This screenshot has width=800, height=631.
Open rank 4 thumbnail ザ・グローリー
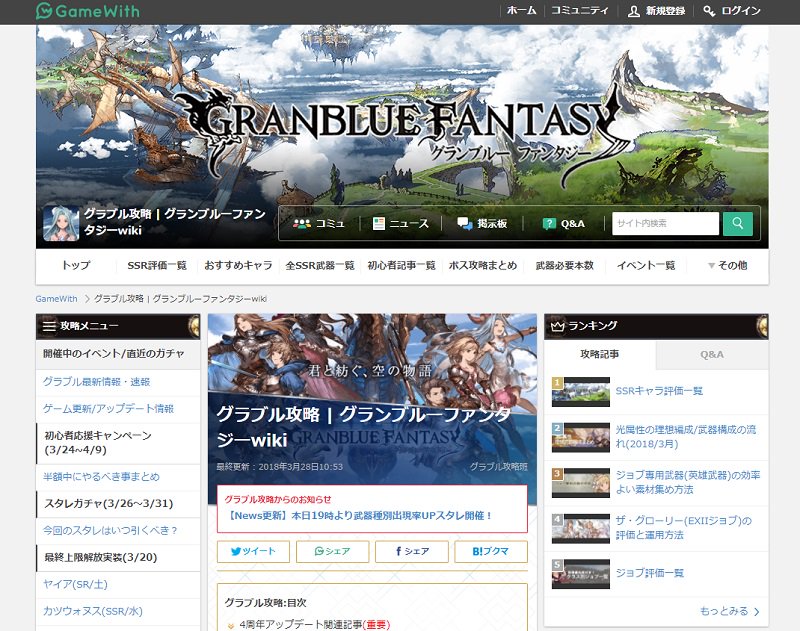[581, 528]
